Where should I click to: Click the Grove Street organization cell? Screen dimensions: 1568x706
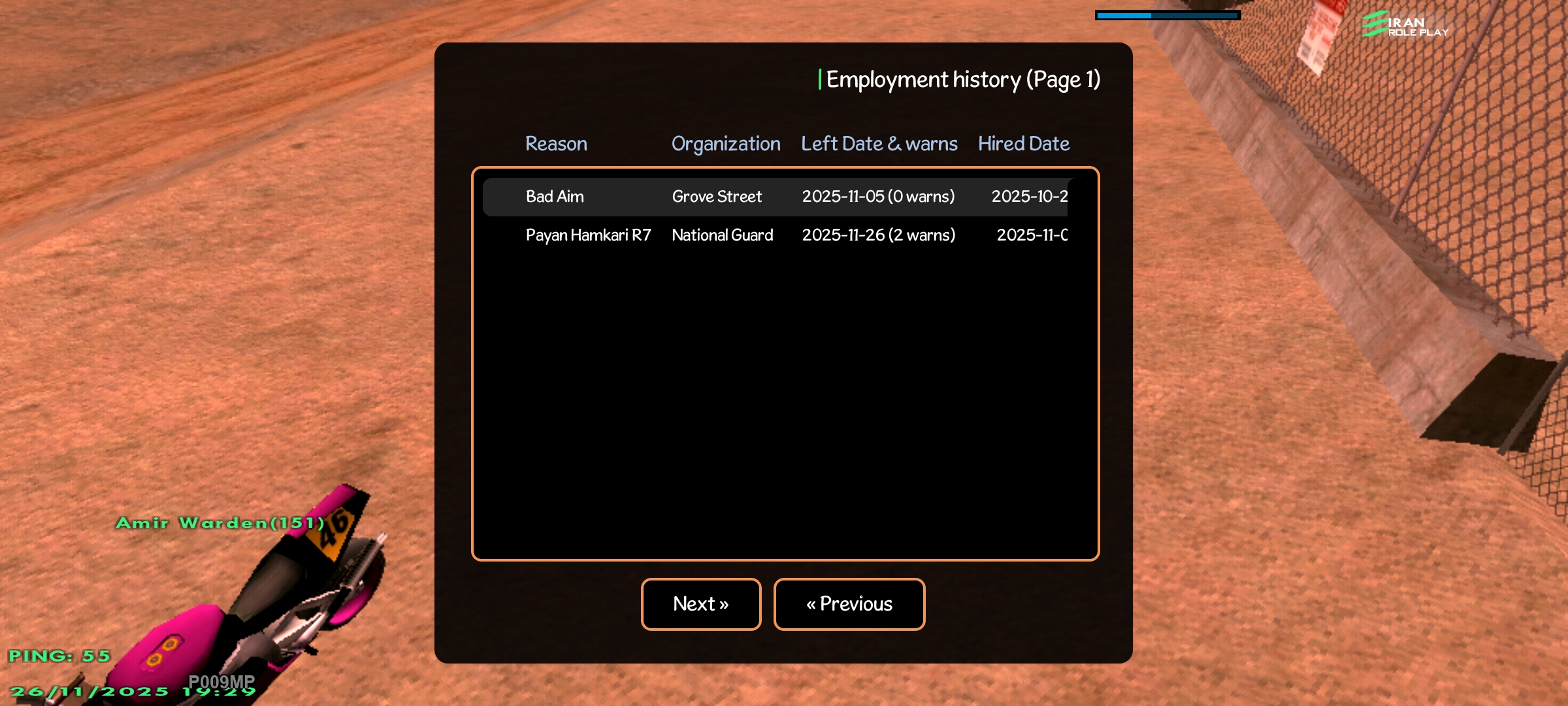[717, 197]
